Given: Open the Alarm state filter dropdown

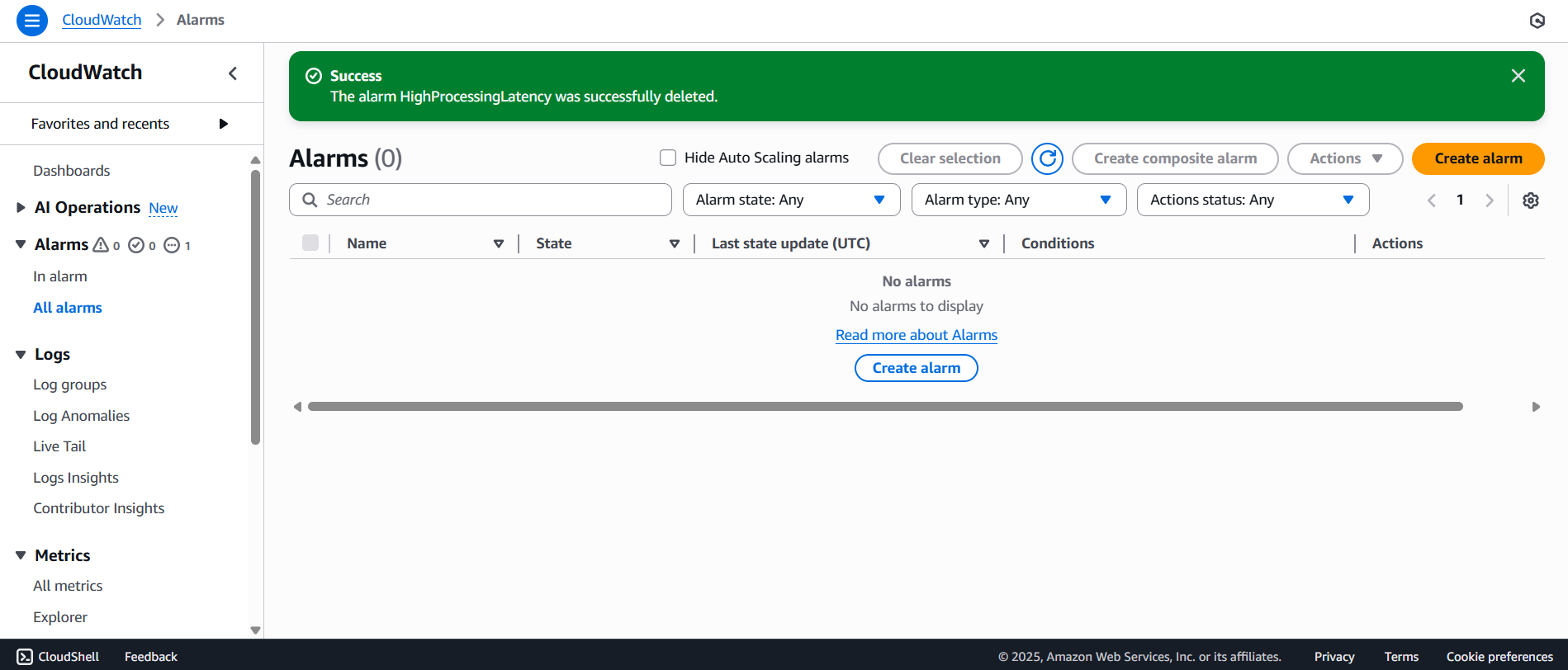Looking at the screenshot, I should (790, 200).
